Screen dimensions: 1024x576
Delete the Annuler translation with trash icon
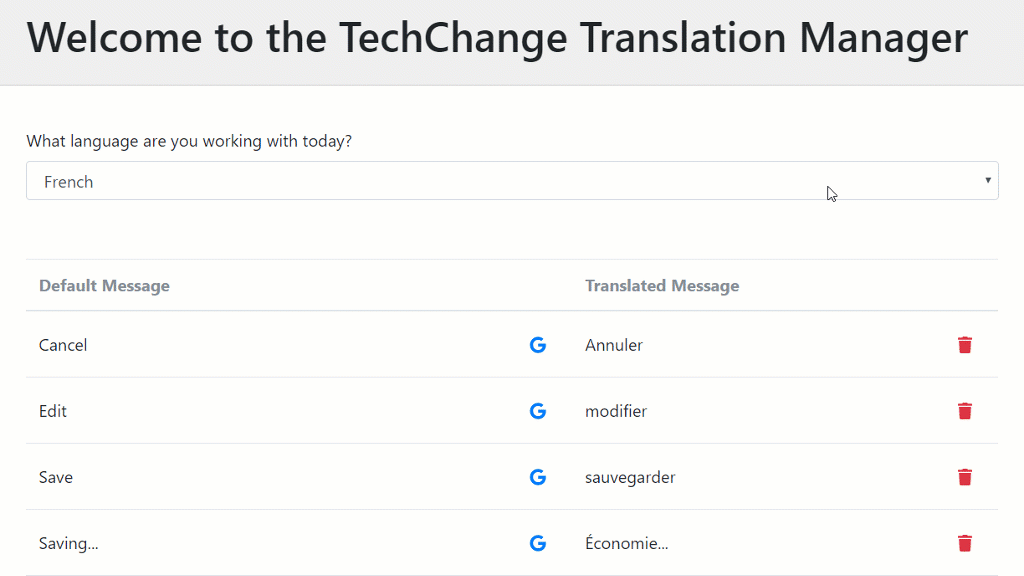point(965,345)
